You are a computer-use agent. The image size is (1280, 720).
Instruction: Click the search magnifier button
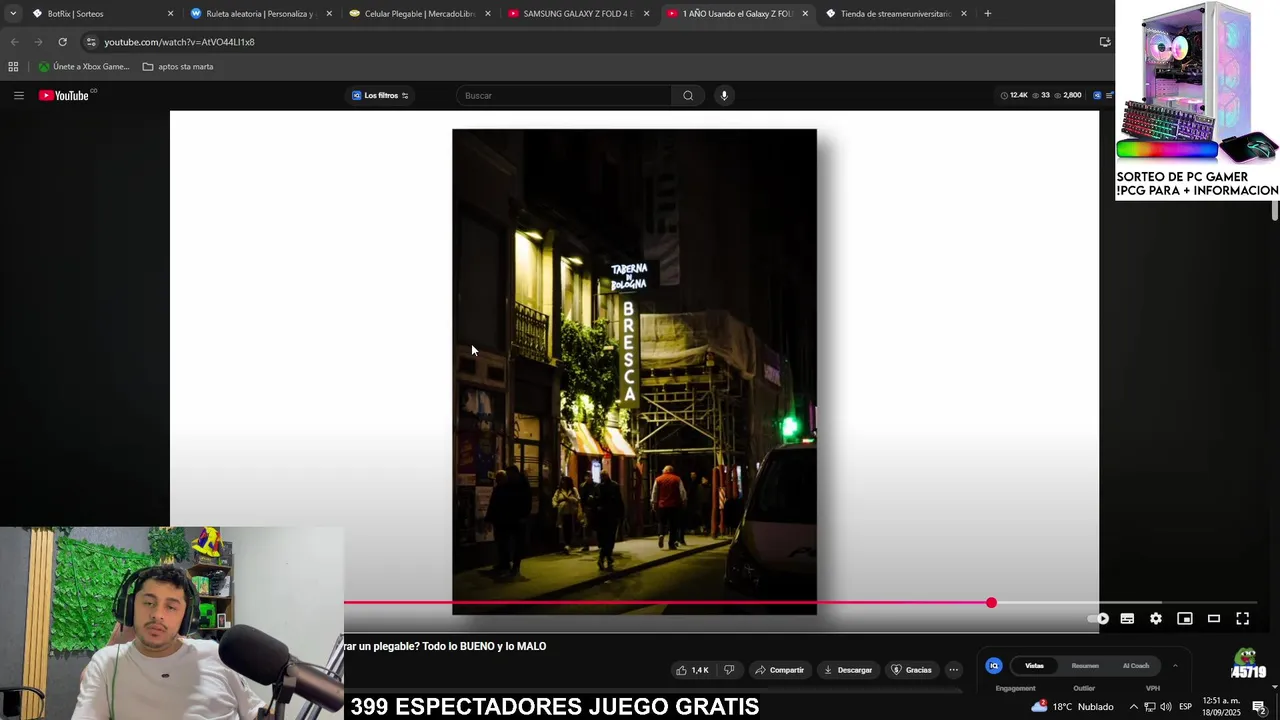(688, 95)
